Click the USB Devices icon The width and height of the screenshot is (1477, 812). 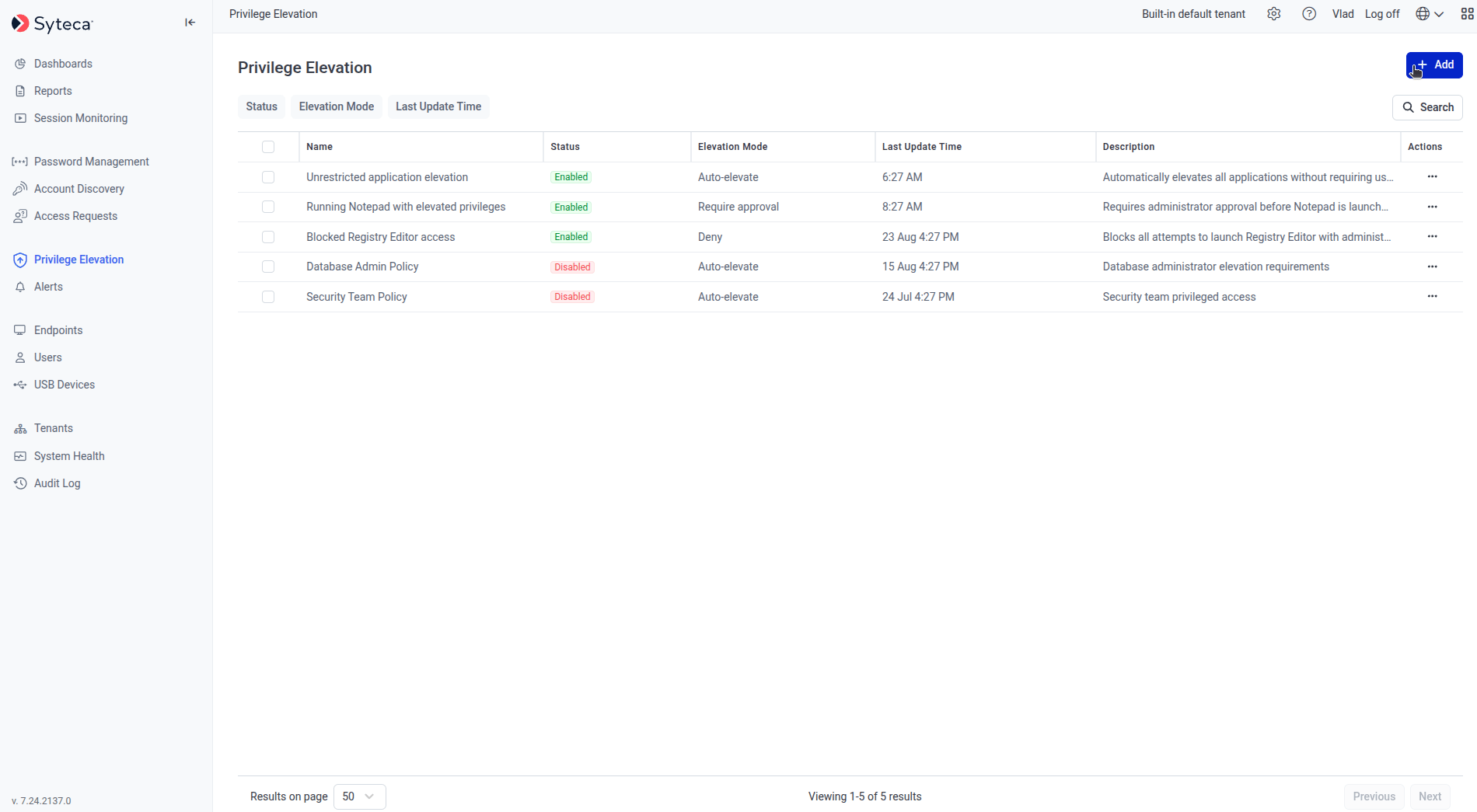(20, 385)
